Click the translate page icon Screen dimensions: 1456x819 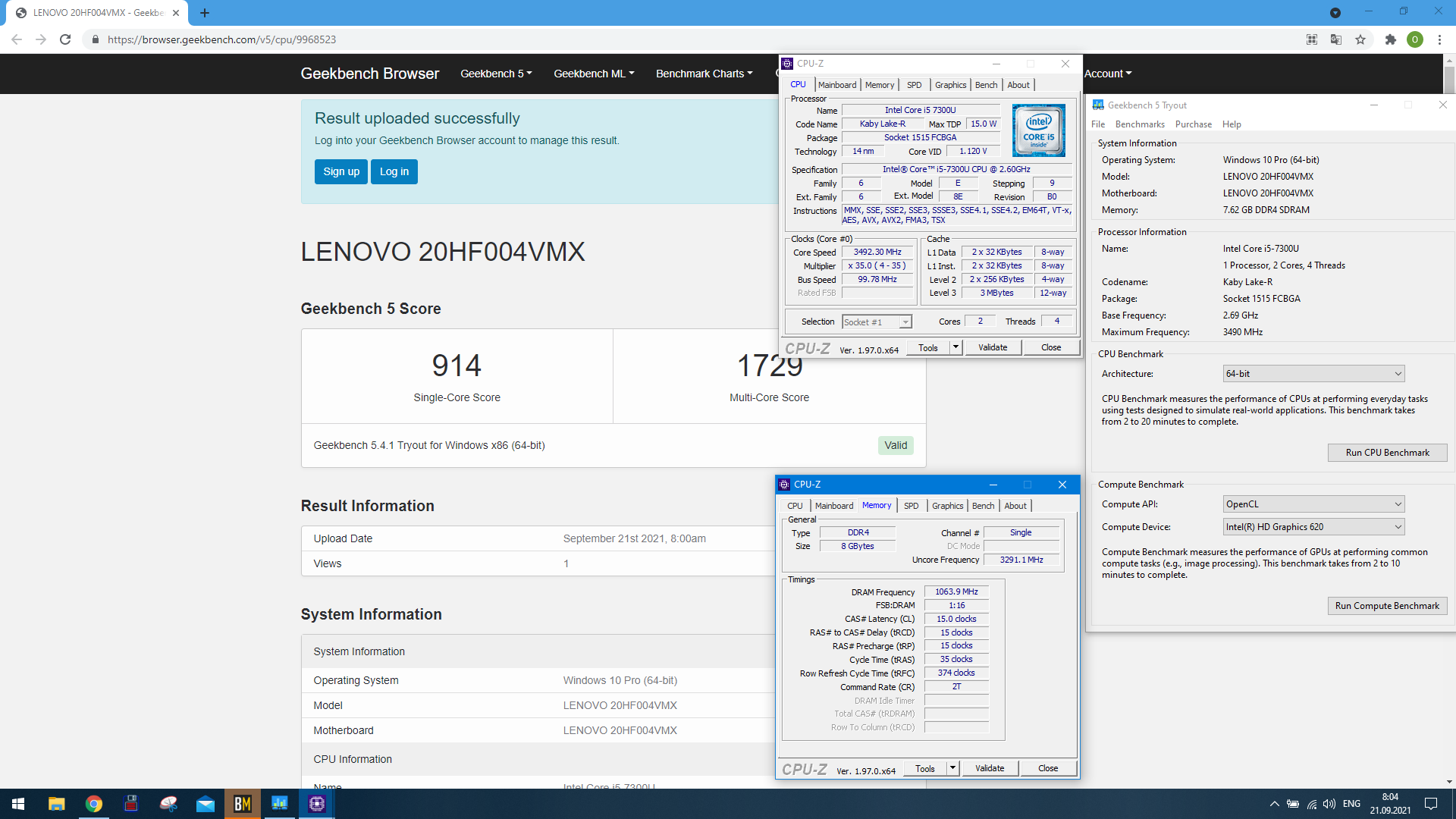(x=1336, y=39)
